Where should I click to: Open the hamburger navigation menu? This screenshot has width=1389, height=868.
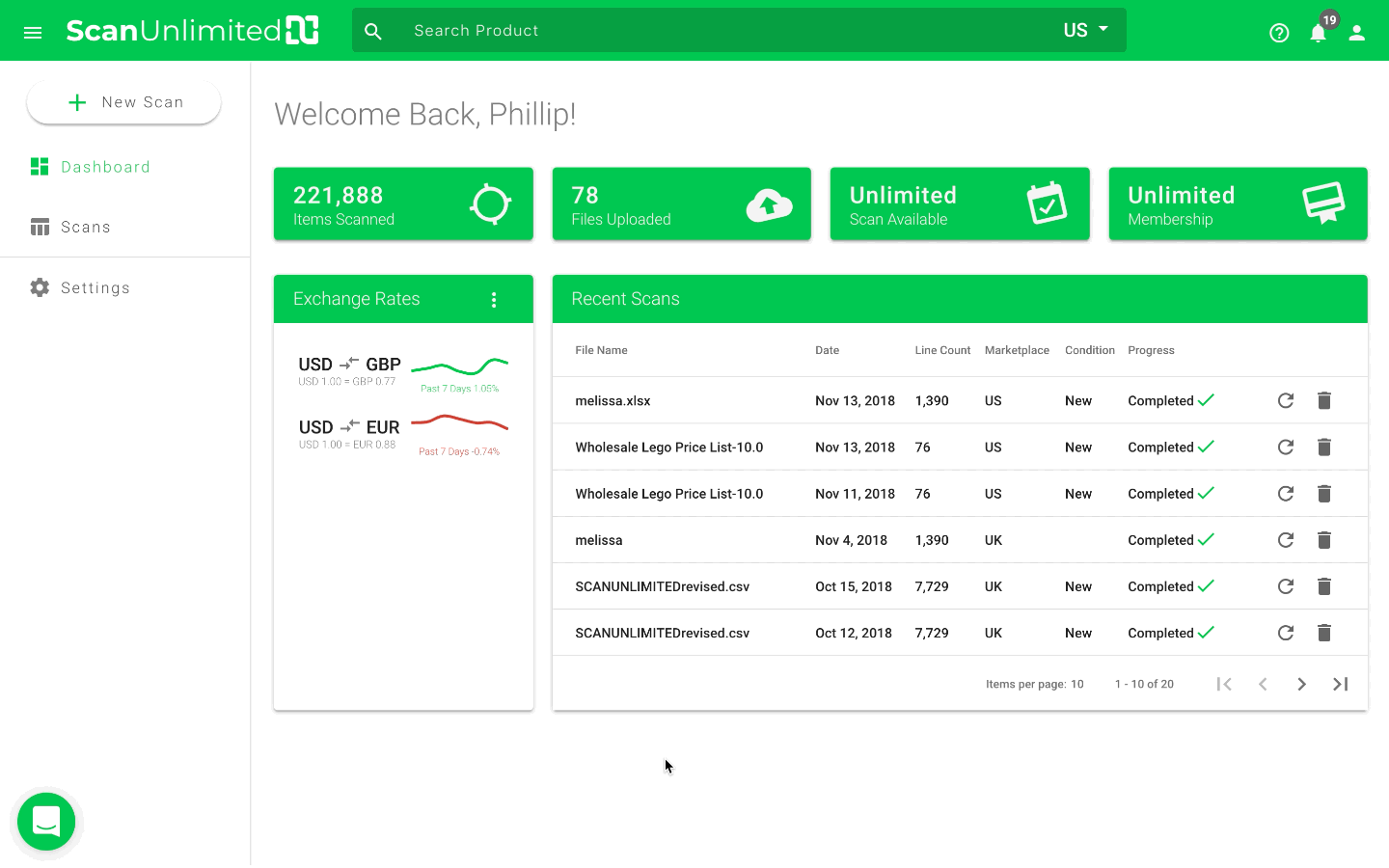[33, 32]
